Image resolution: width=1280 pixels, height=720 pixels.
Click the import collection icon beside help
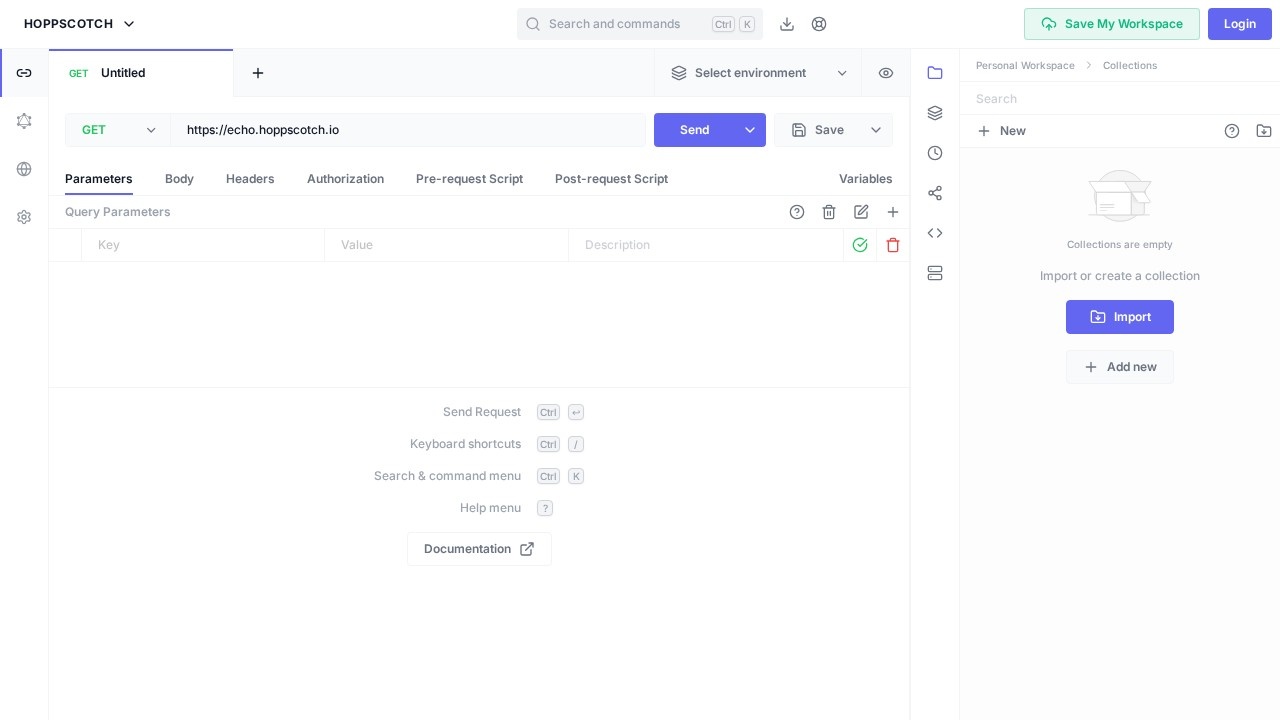click(1264, 131)
